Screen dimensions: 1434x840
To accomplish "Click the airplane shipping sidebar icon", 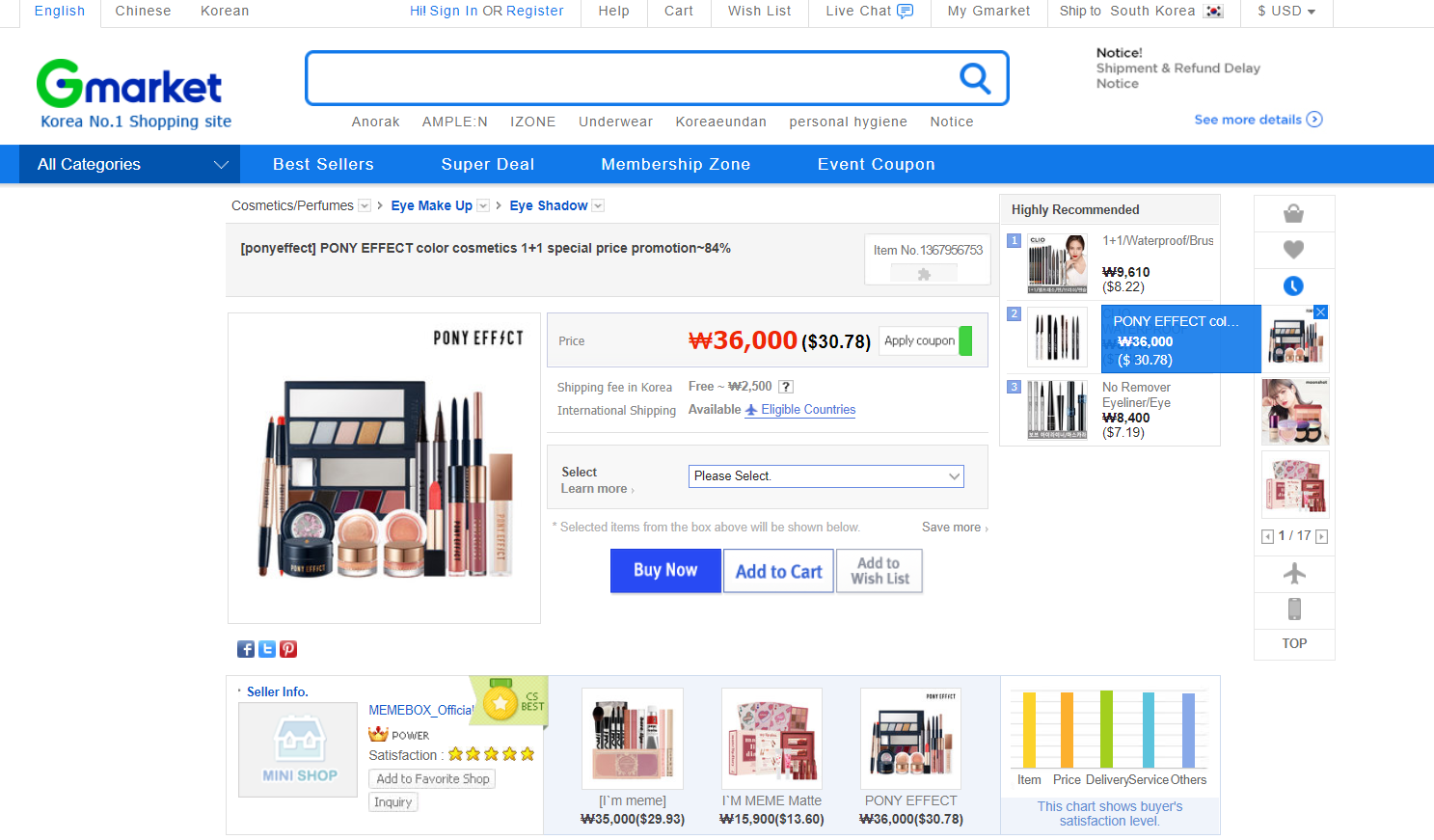I will 1294,573.
